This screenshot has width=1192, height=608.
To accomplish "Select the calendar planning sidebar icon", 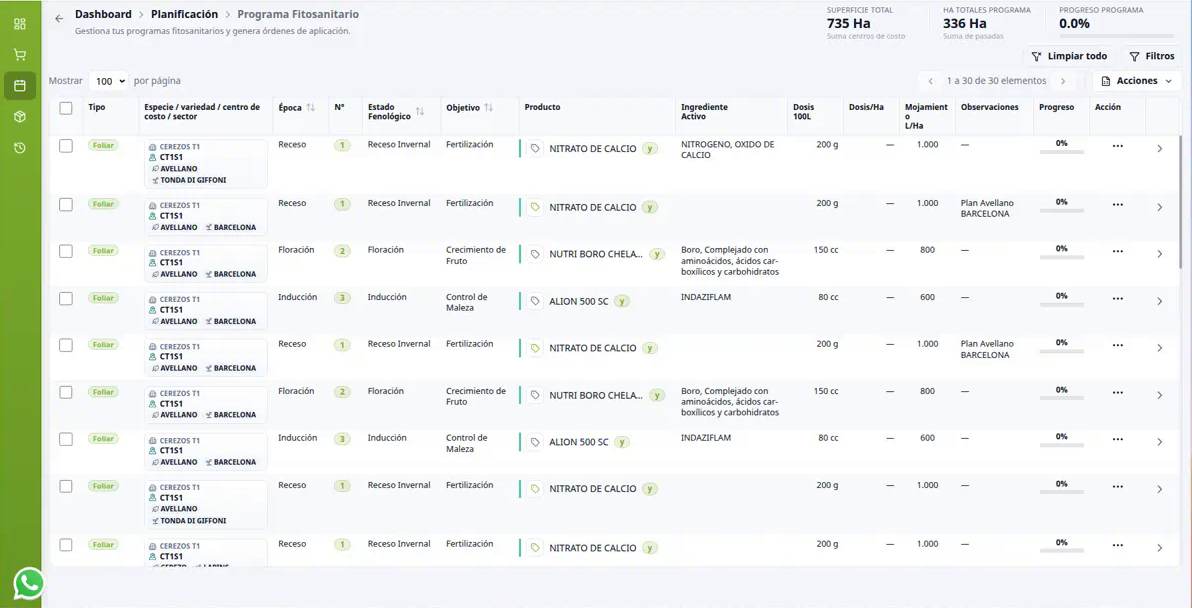I will tap(20, 86).
